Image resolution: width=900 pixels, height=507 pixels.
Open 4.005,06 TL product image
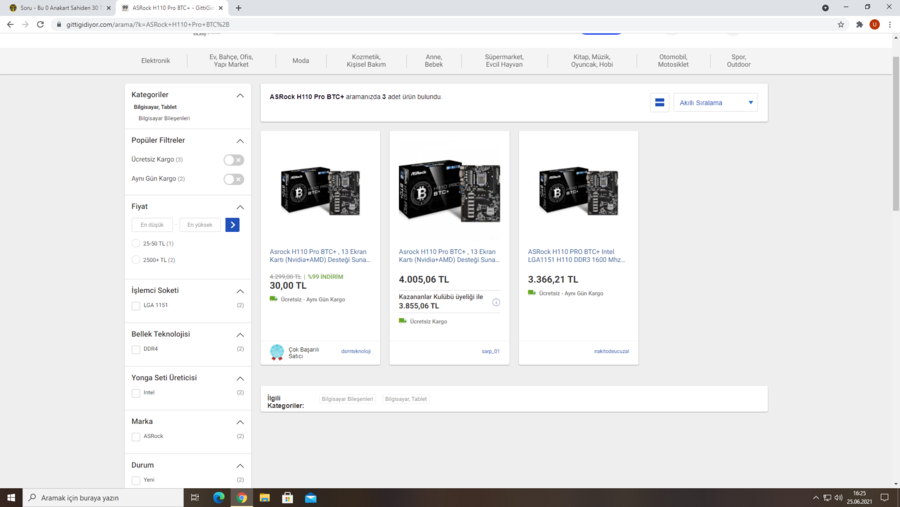click(449, 191)
